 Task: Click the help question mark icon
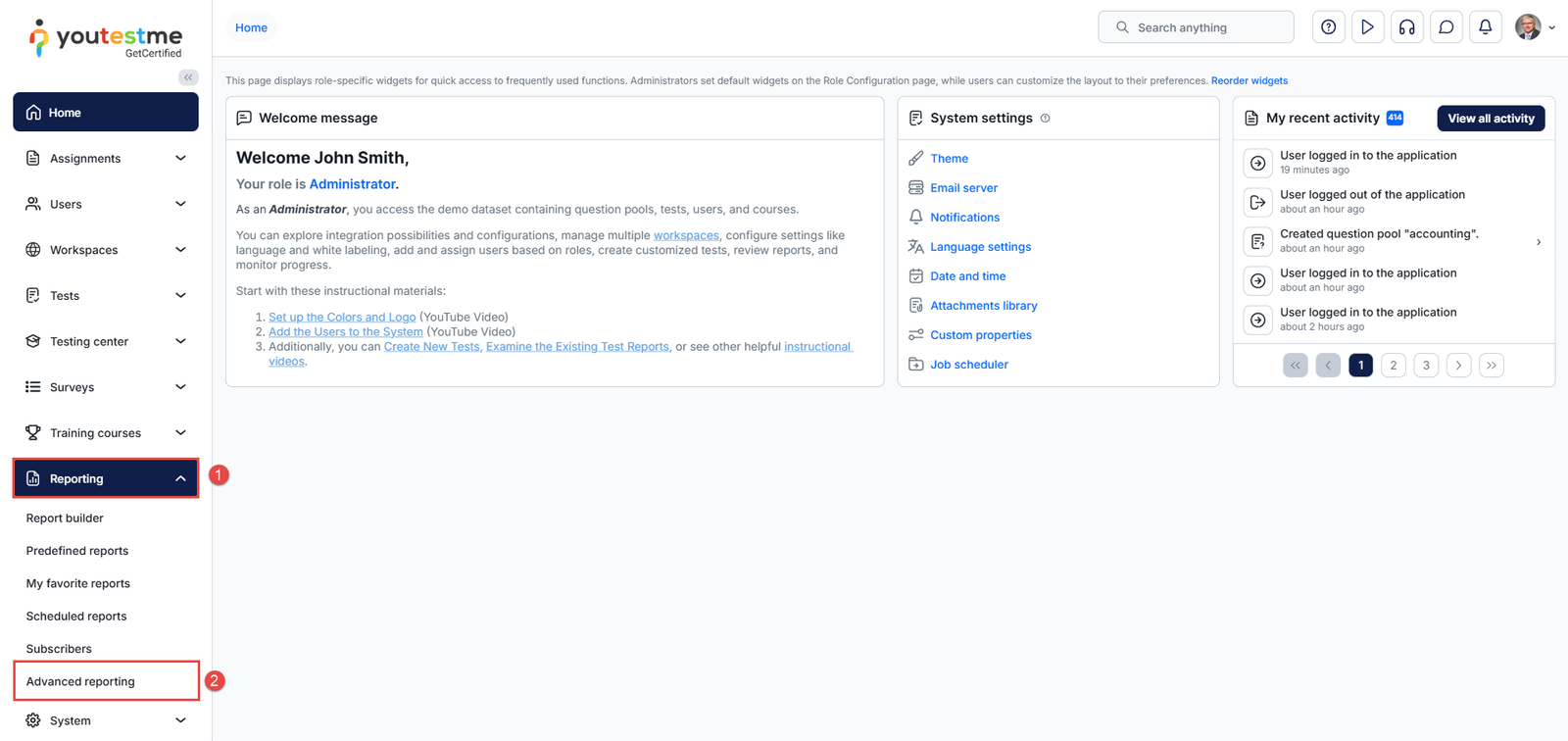(x=1328, y=27)
